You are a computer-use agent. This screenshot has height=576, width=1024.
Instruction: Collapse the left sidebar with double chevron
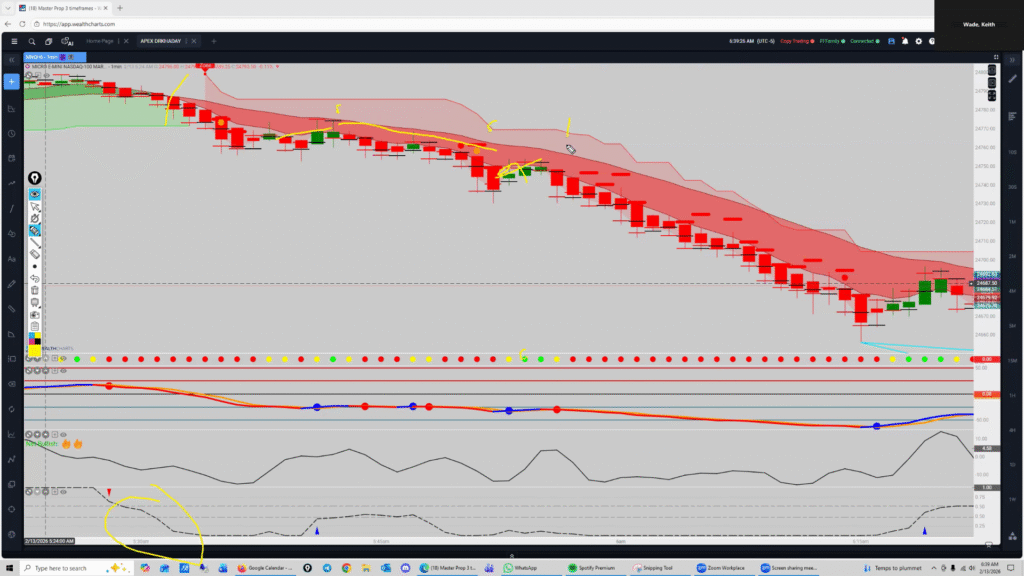coord(11,60)
